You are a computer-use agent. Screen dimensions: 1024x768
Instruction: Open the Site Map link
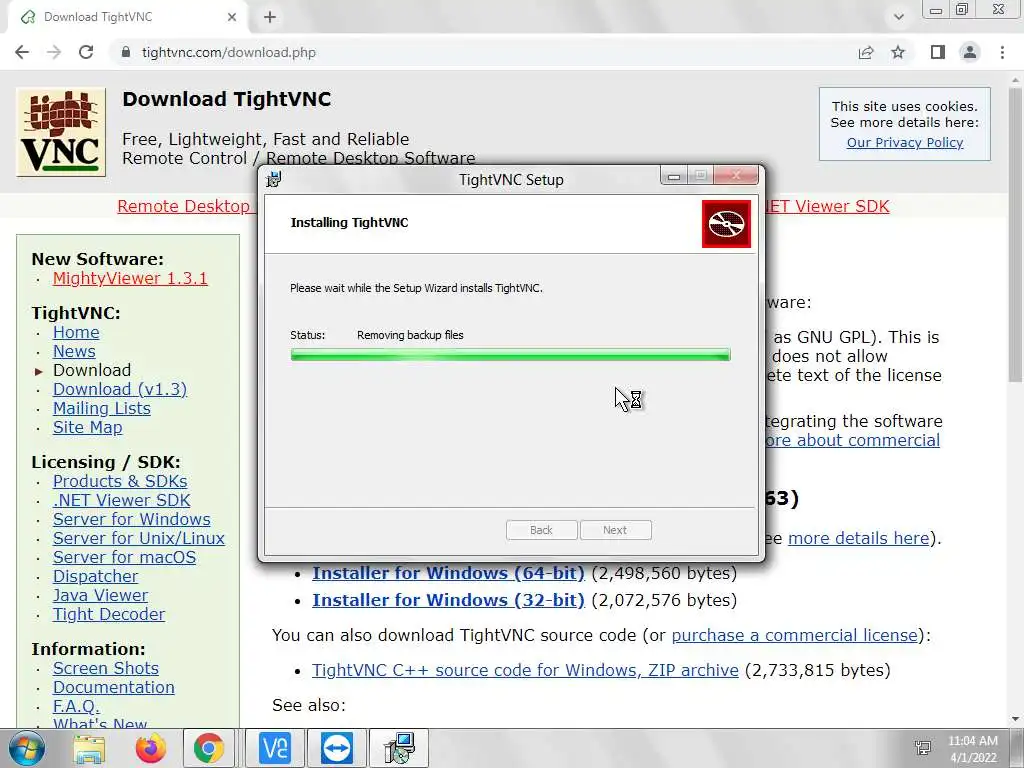pos(88,427)
